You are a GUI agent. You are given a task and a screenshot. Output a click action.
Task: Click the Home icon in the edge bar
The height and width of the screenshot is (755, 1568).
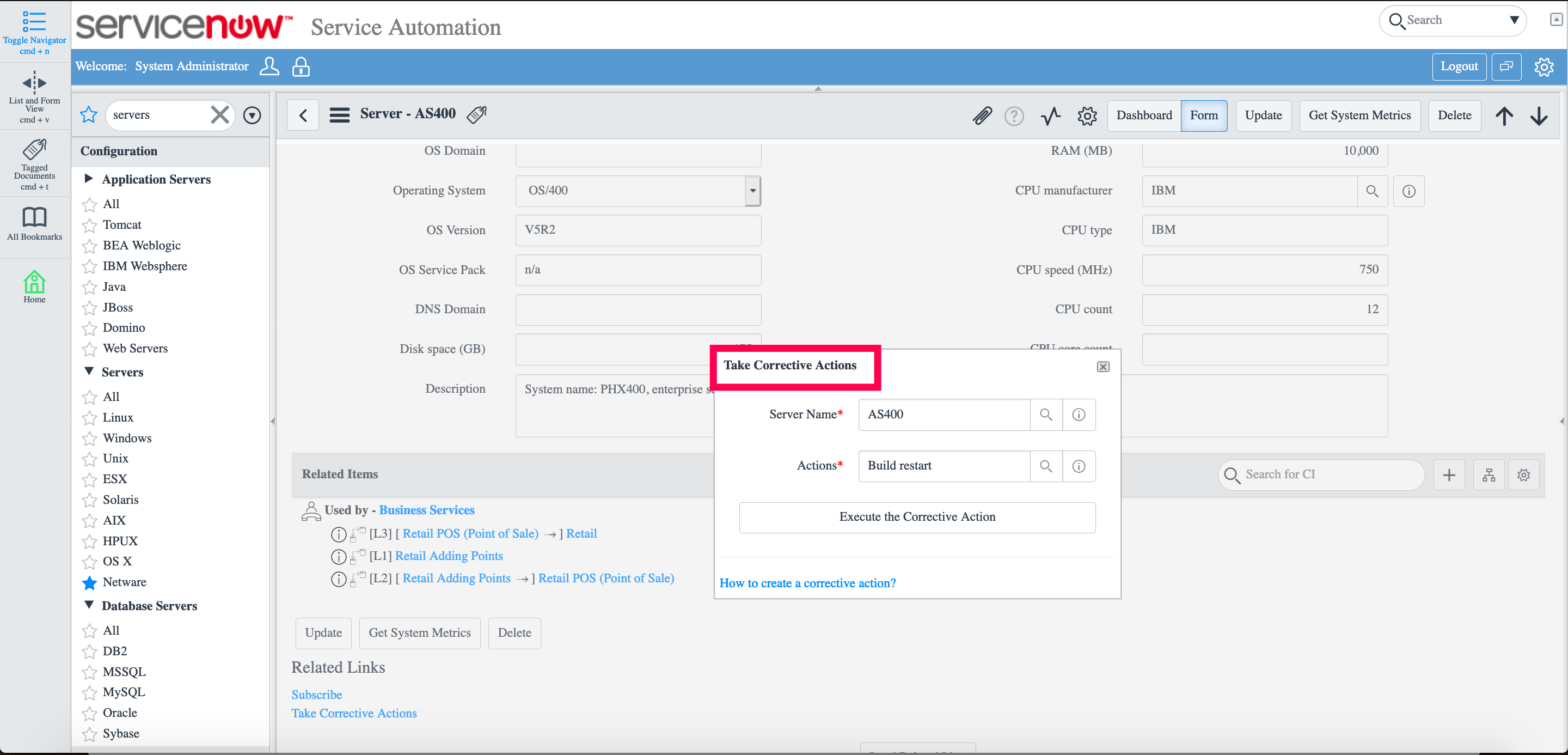pos(34,282)
